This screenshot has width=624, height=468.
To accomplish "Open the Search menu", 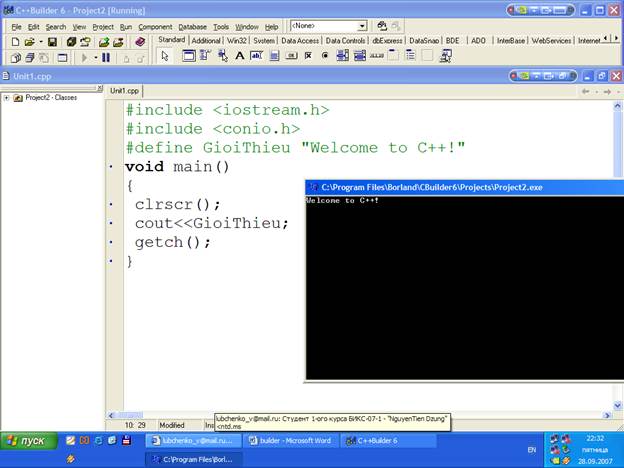I will (x=56, y=27).
